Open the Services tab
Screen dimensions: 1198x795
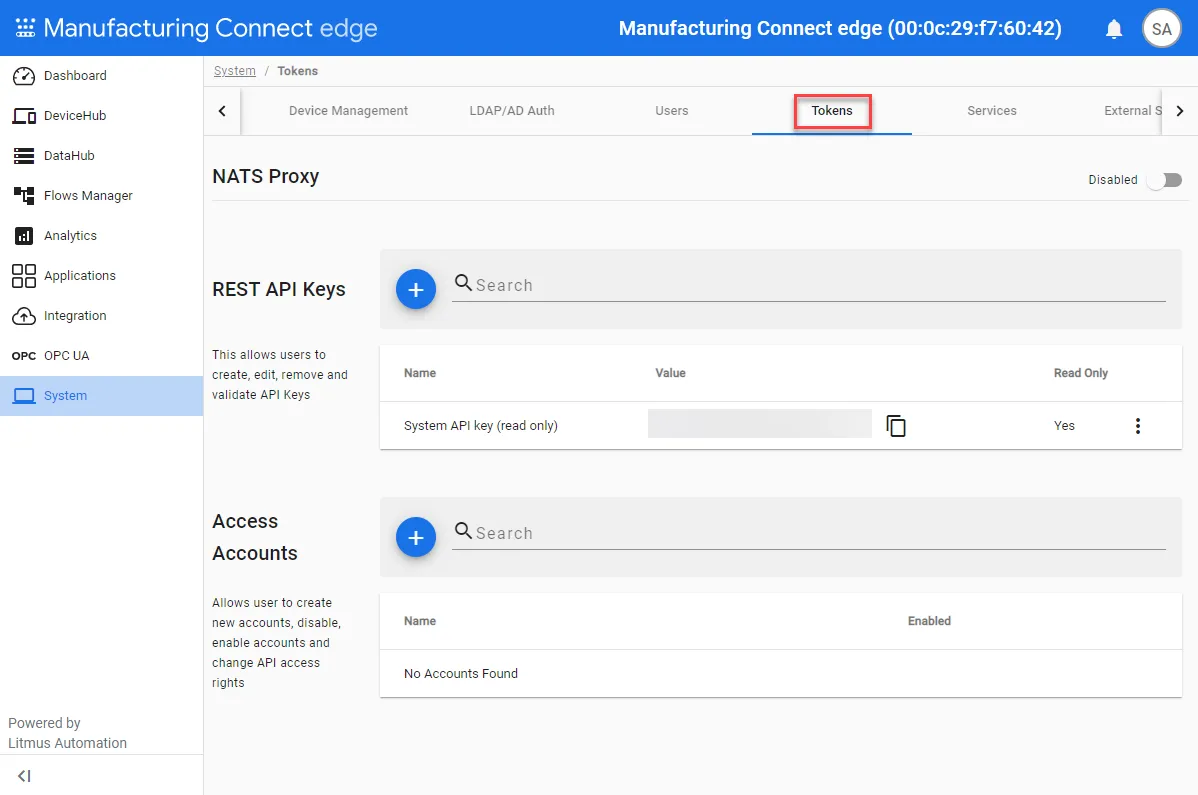point(992,111)
